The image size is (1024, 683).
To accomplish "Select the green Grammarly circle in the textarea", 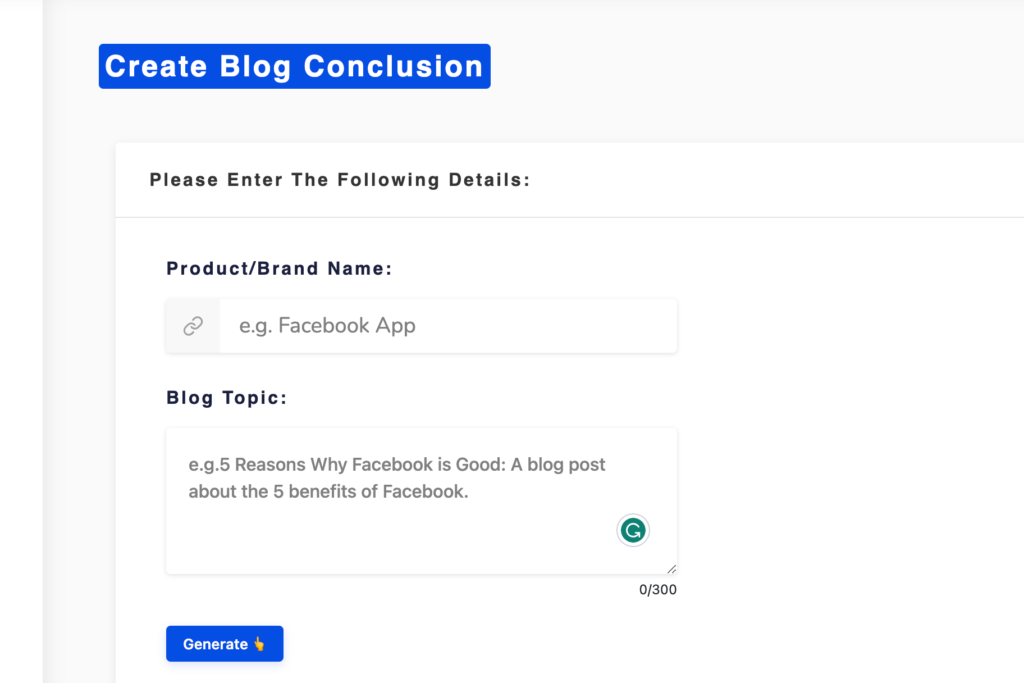I will coord(632,530).
